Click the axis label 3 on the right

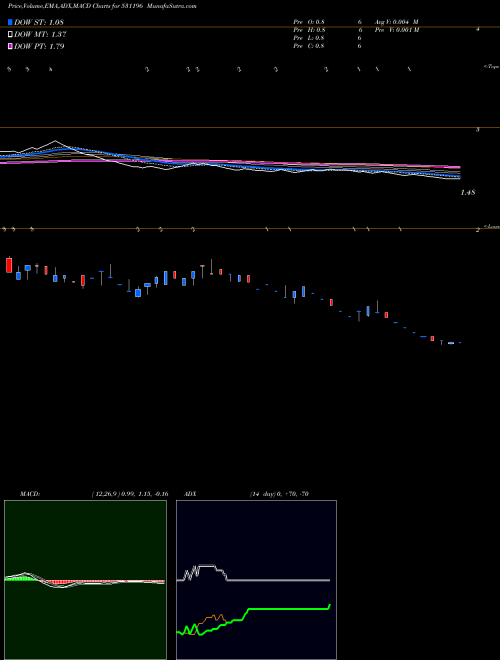[478, 130]
